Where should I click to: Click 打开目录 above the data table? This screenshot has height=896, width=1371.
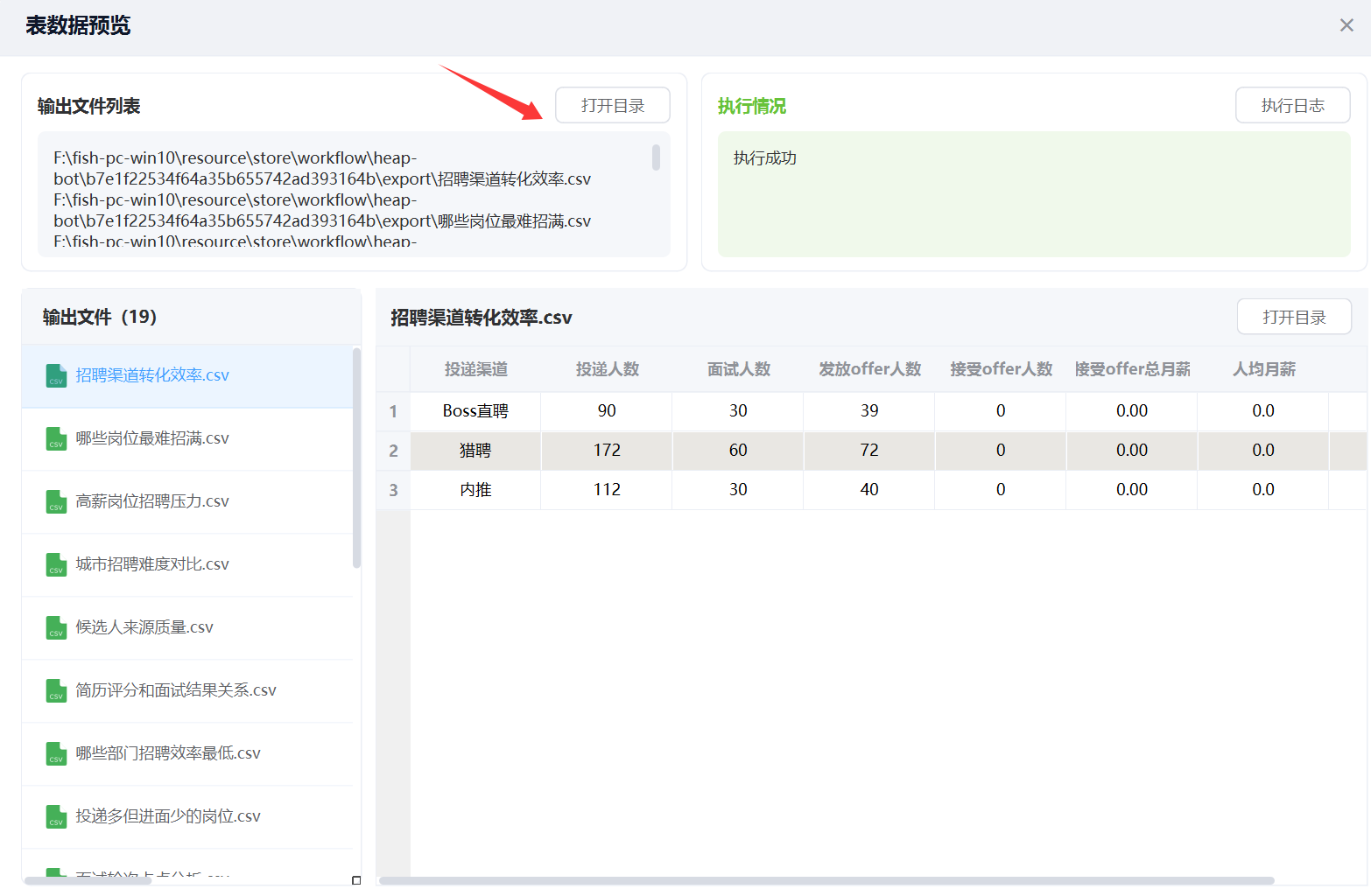(x=1293, y=317)
